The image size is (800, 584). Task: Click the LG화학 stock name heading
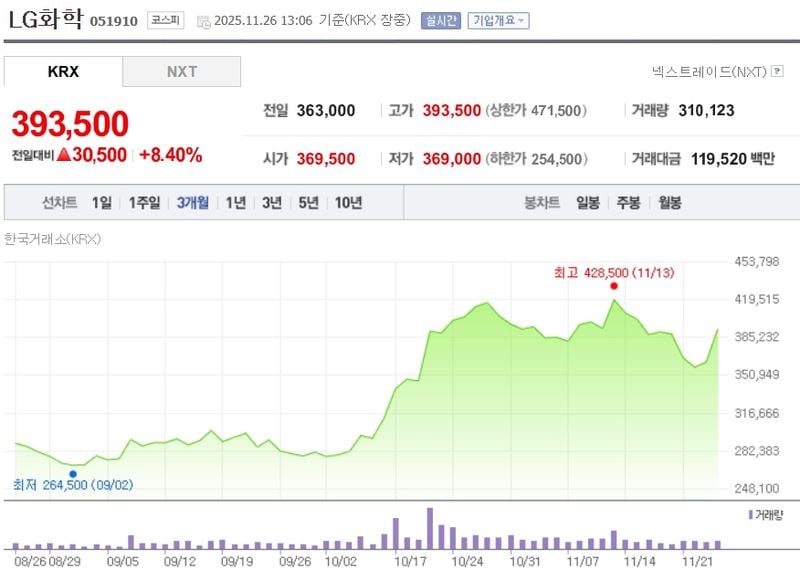click(44, 20)
